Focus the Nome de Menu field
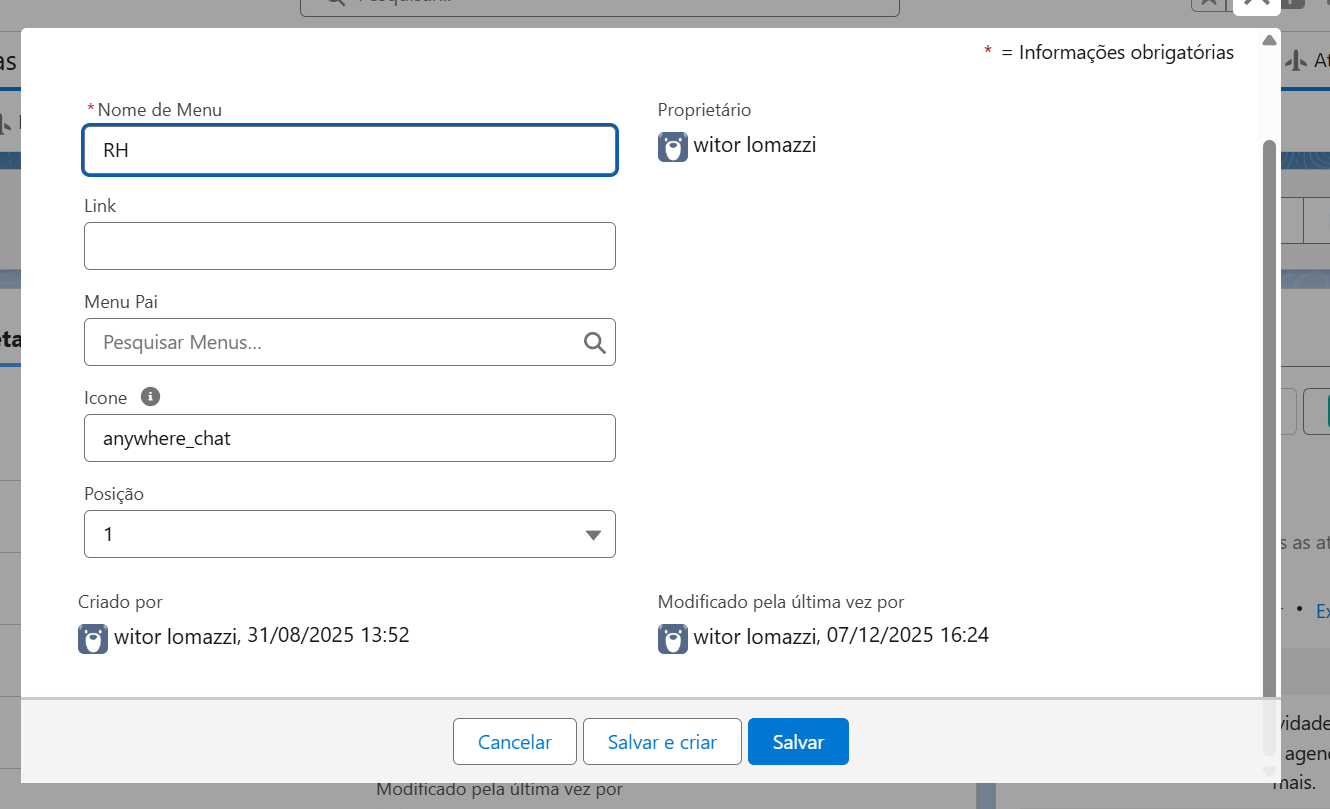This screenshot has height=809, width=1330. (x=349, y=151)
